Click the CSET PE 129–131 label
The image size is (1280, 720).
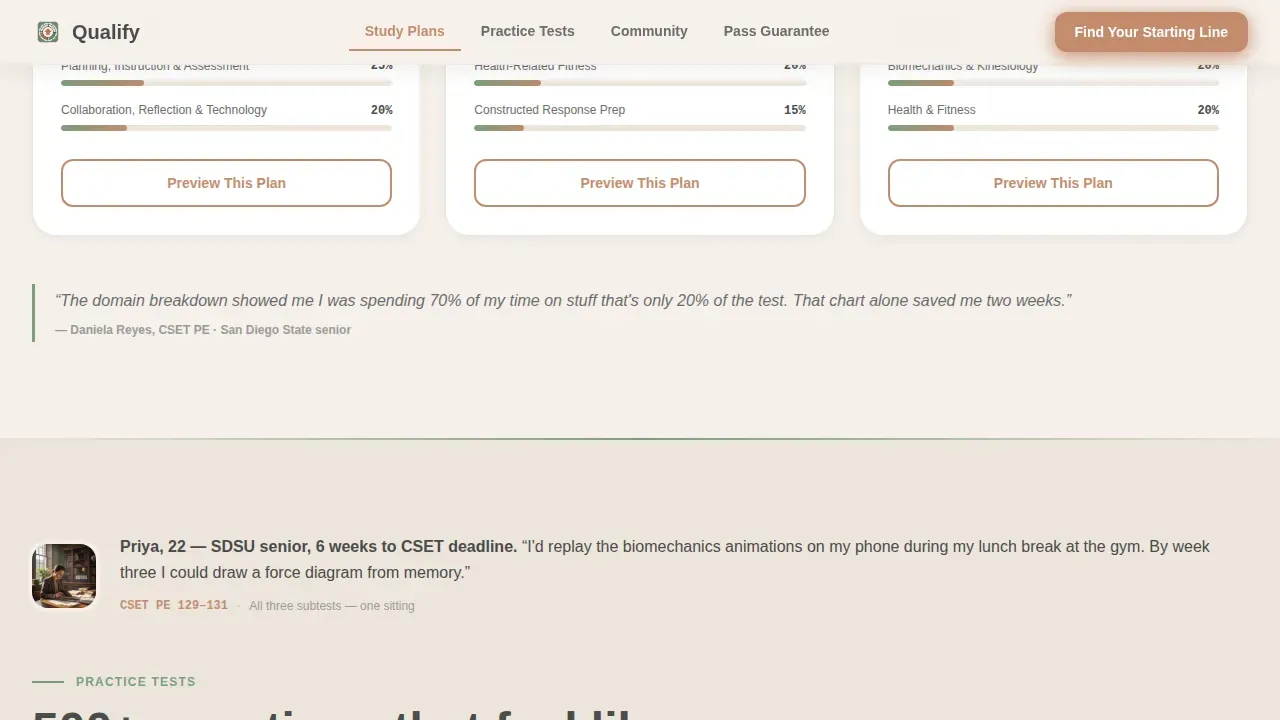coord(174,605)
